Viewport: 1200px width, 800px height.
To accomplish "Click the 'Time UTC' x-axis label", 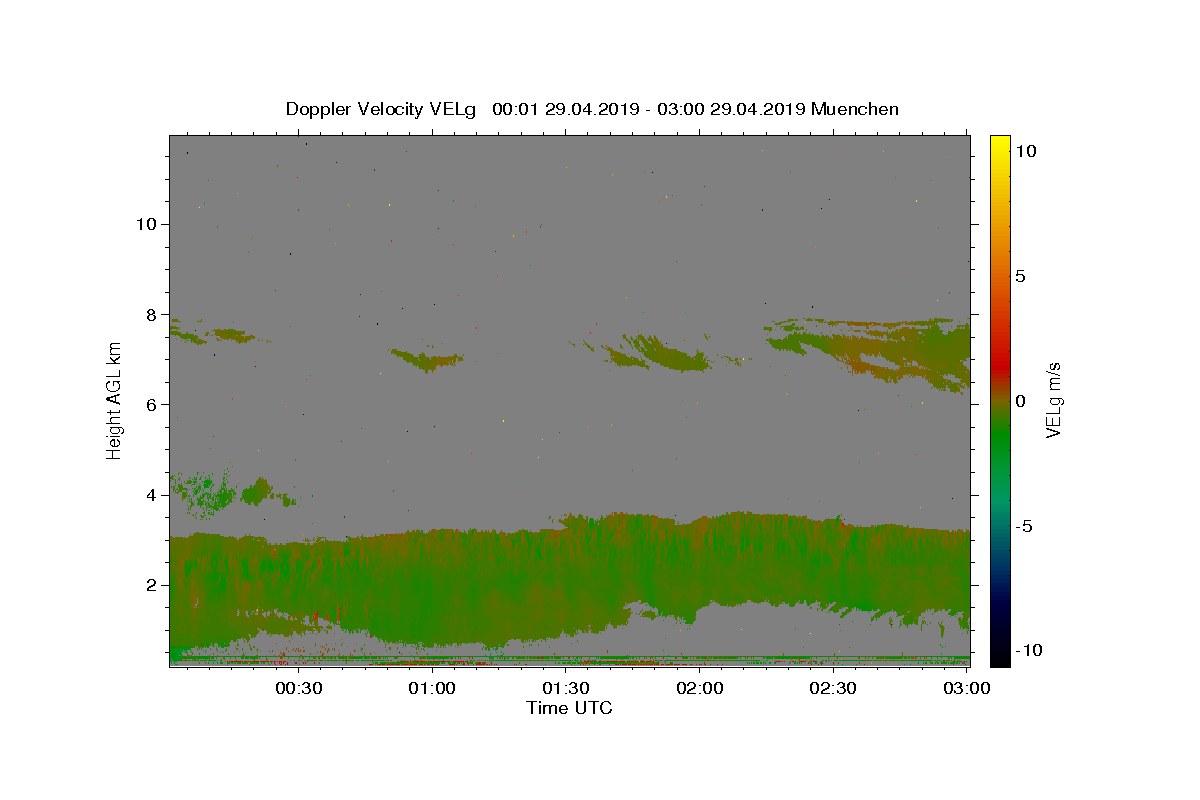I will [x=569, y=708].
